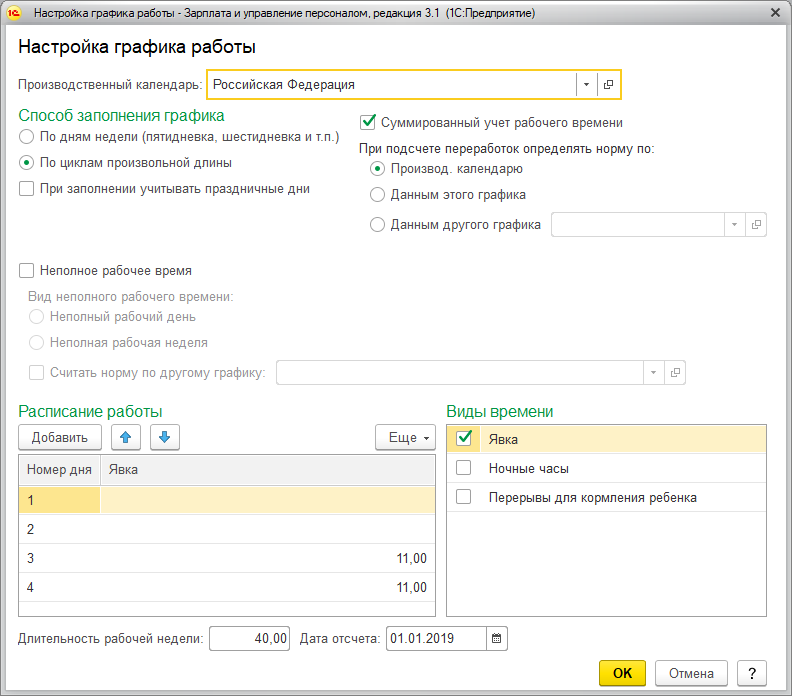792x696 pixels.
Task: Select schedule row with day number 1
Action: [227, 500]
